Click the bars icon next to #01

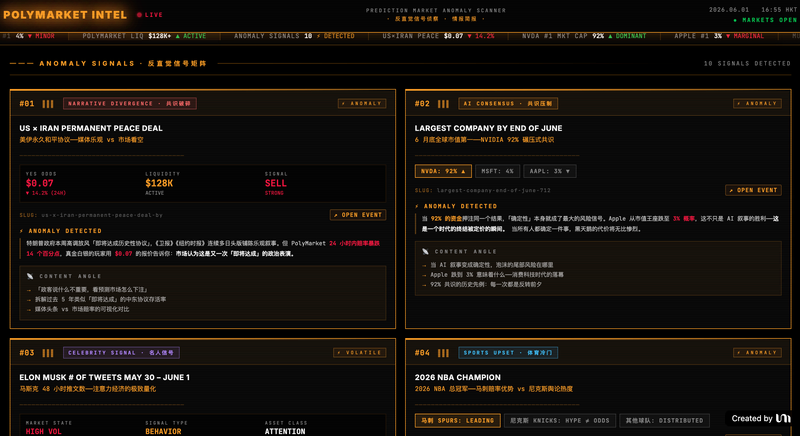tap(48, 104)
